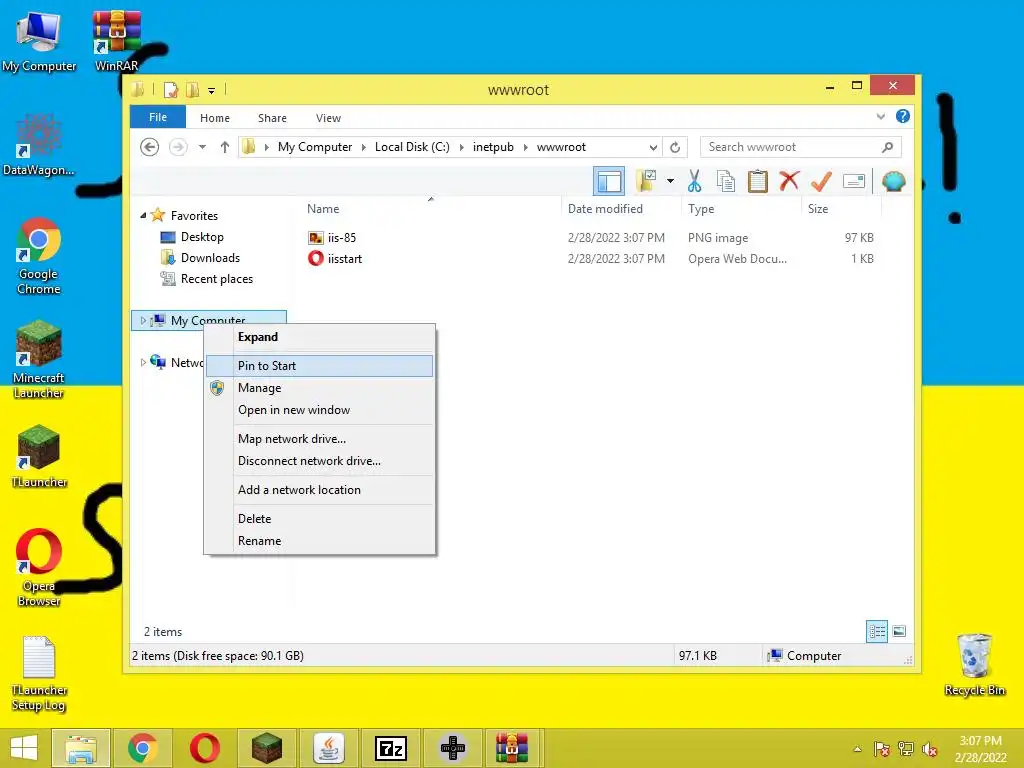Open the View ribbon tab

328,118
